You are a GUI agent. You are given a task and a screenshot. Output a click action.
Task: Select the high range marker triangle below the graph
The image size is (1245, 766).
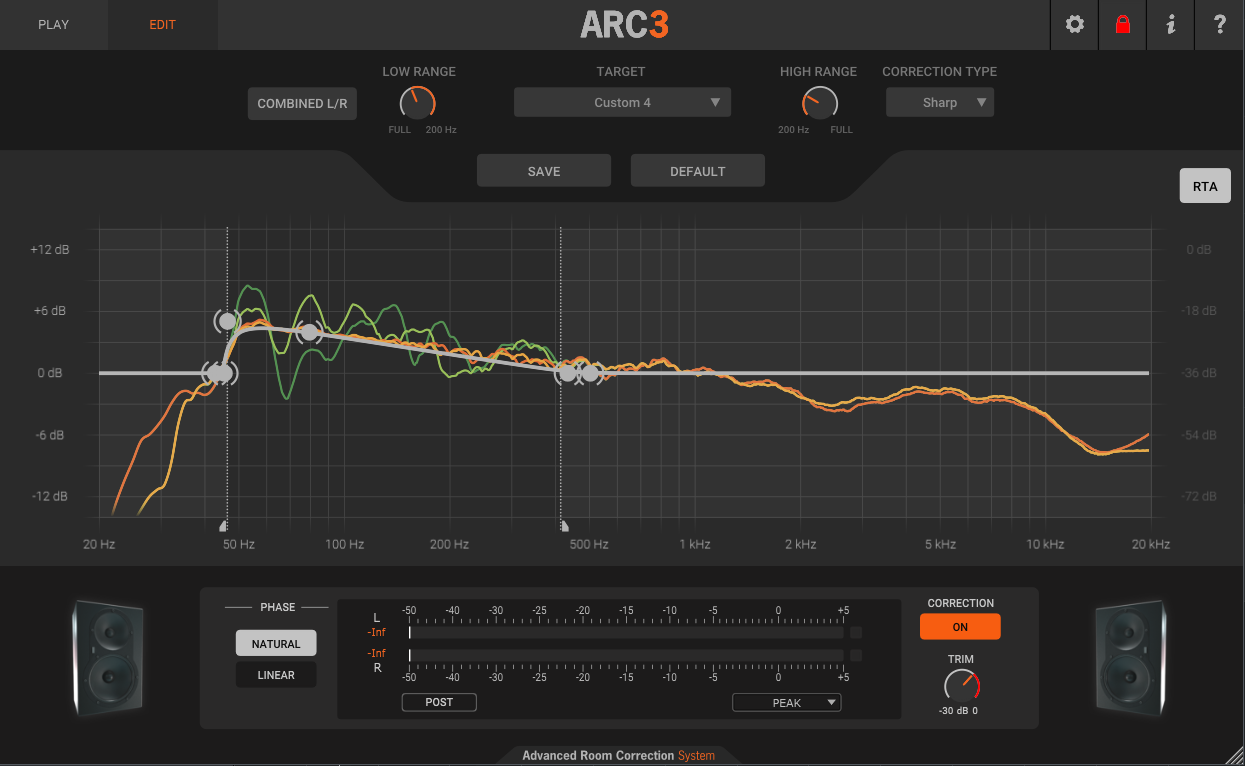click(564, 525)
